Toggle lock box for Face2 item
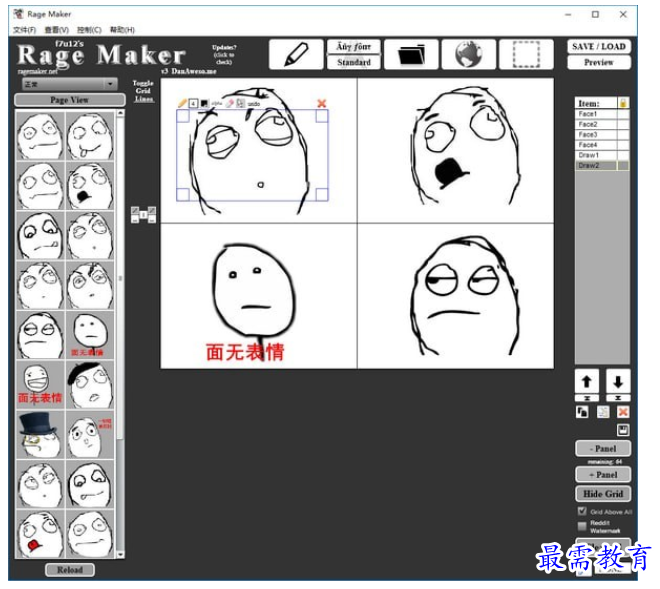 pyautogui.click(x=623, y=124)
